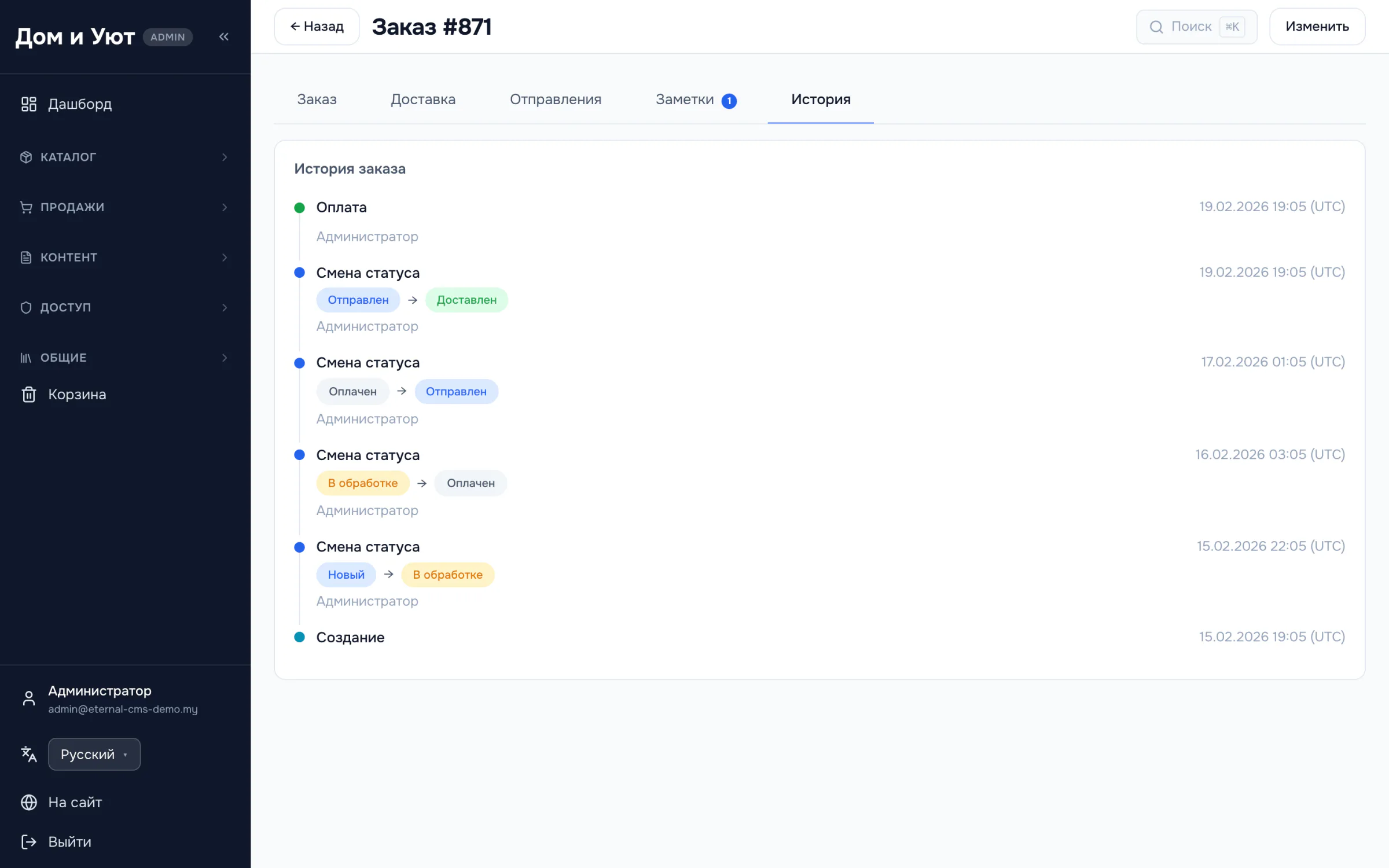Click the globe icon for На сайт
Image resolution: width=1389 pixels, height=868 pixels.
[28, 802]
